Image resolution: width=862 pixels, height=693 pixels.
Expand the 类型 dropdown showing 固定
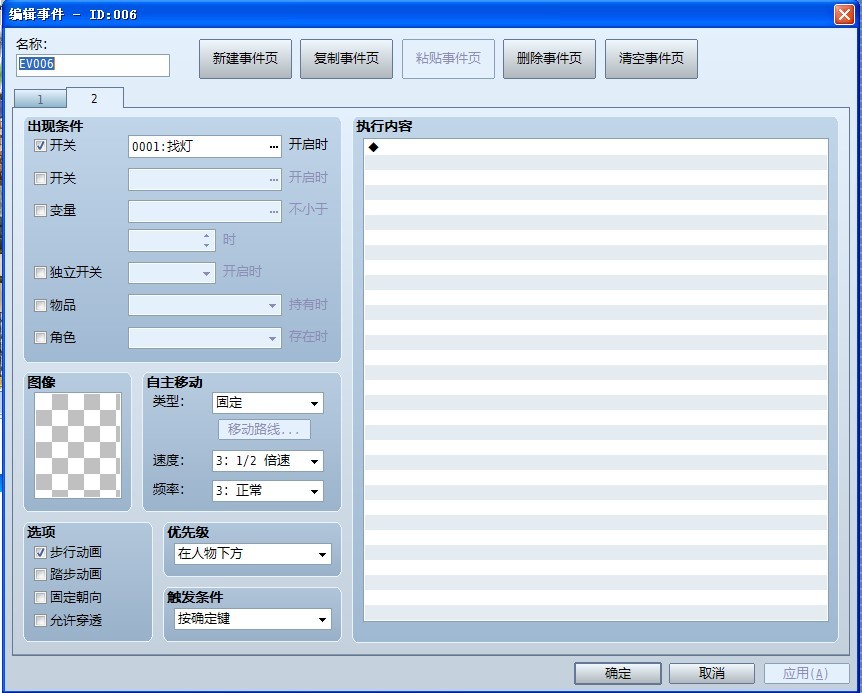(x=268, y=403)
